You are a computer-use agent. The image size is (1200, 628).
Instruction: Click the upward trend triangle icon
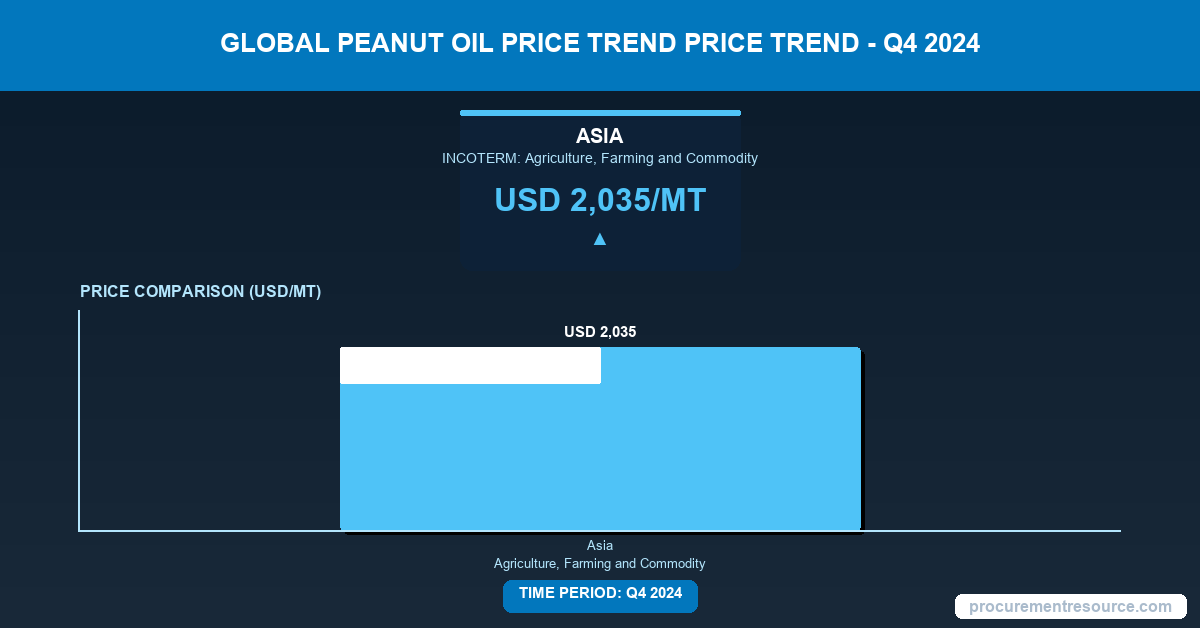point(600,239)
